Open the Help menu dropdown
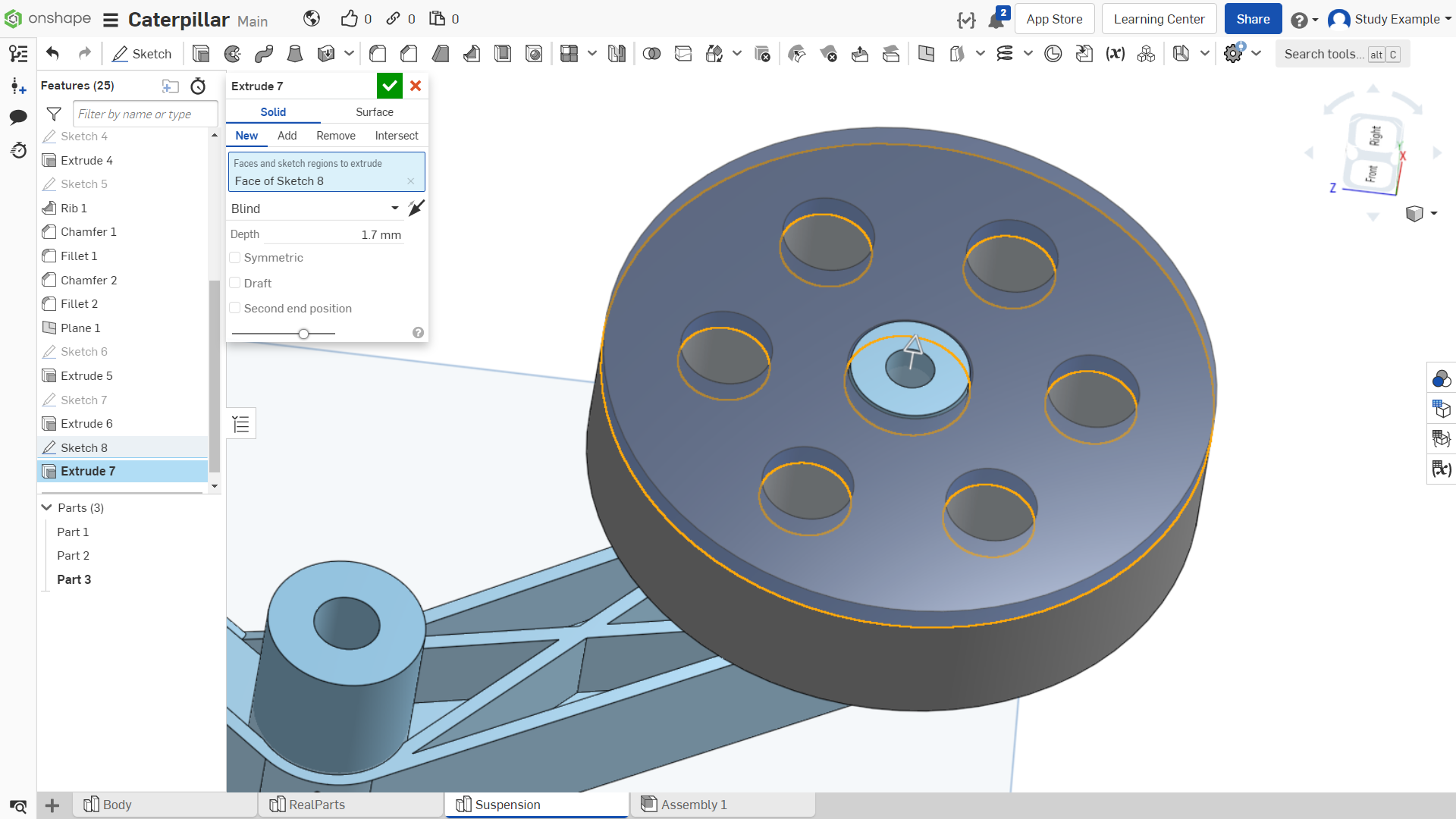 [1304, 20]
